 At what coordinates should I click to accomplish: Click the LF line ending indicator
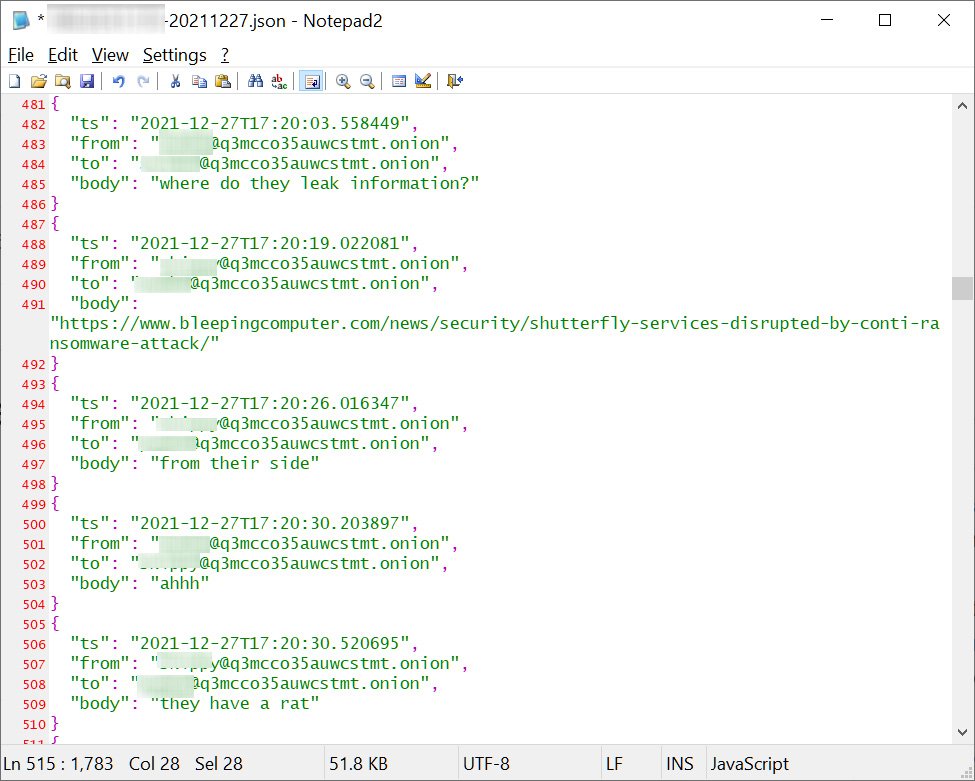point(614,763)
